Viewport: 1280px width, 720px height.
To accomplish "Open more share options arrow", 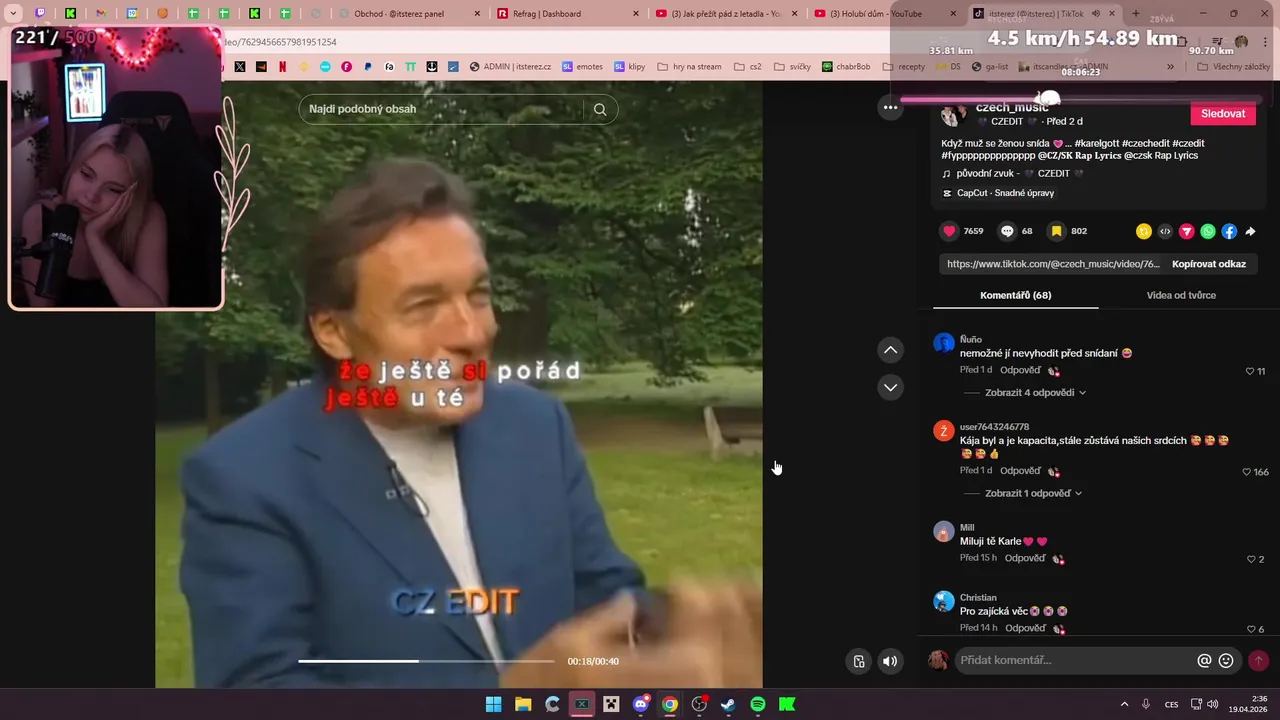I will click(x=1250, y=231).
